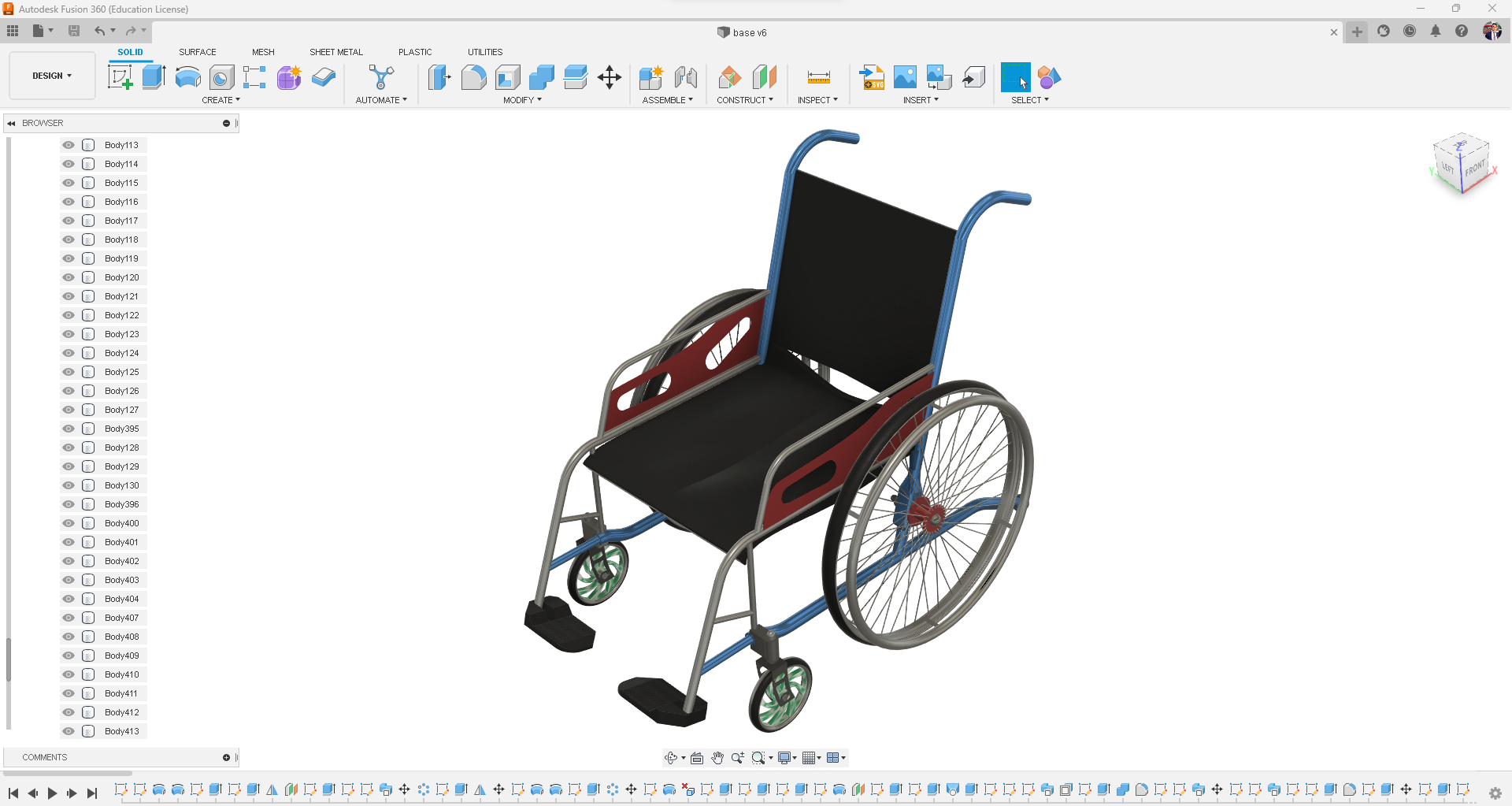Click the Automate tool icon

tap(381, 77)
